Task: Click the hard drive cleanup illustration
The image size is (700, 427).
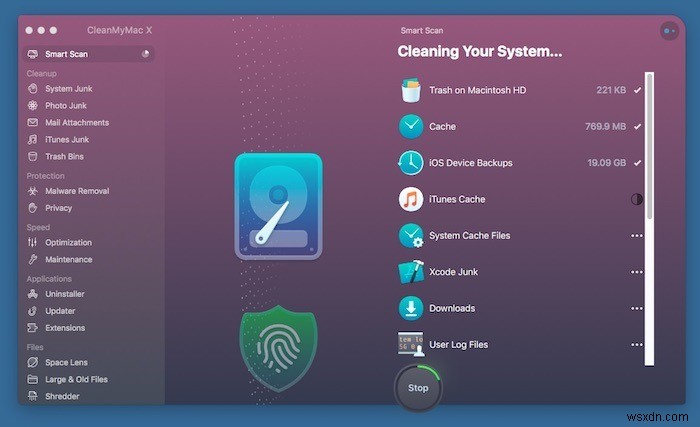Action: click(x=279, y=206)
